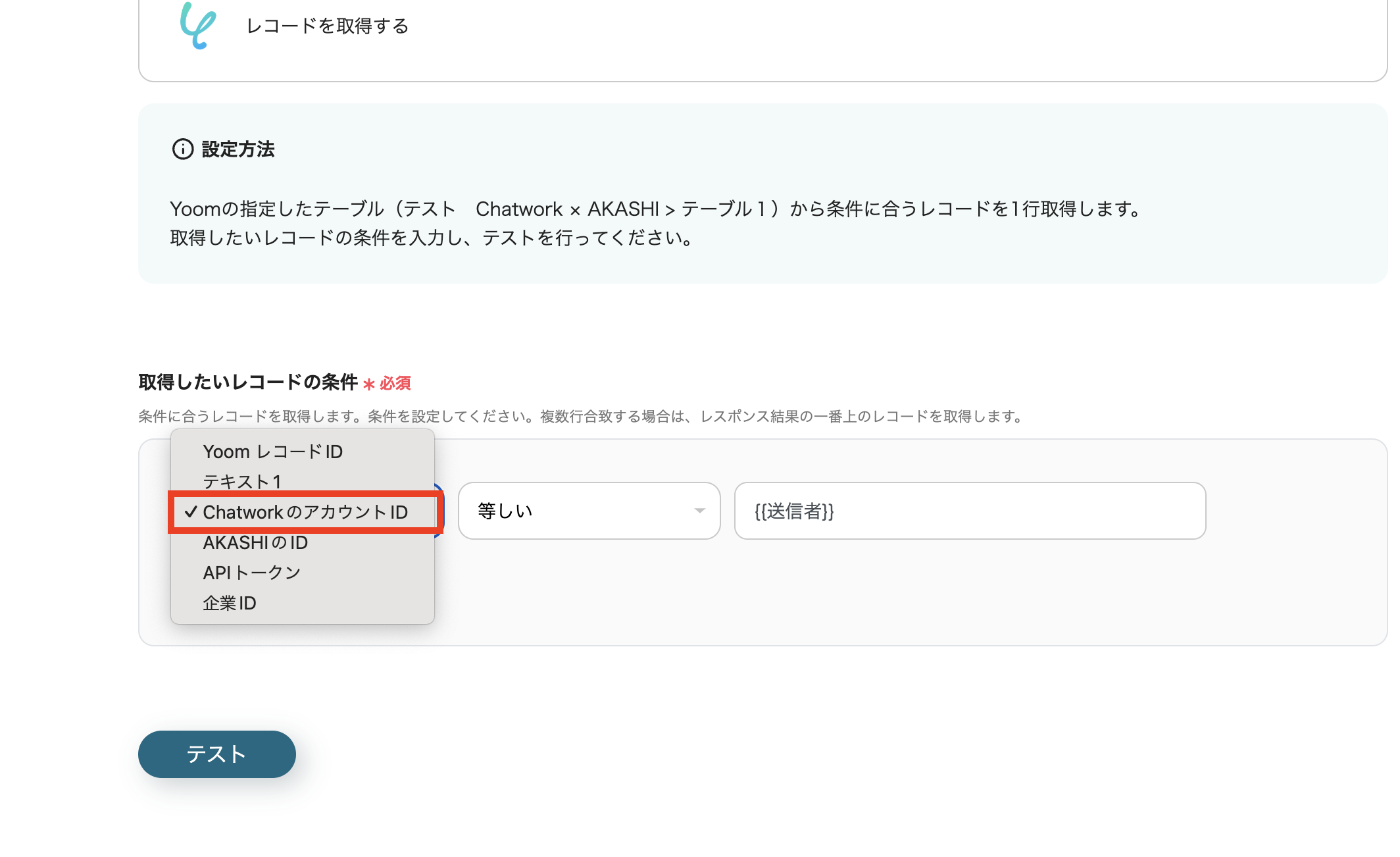Click the highlighted condition field selector
Viewport: 1400px width, 857px height.
306,511
